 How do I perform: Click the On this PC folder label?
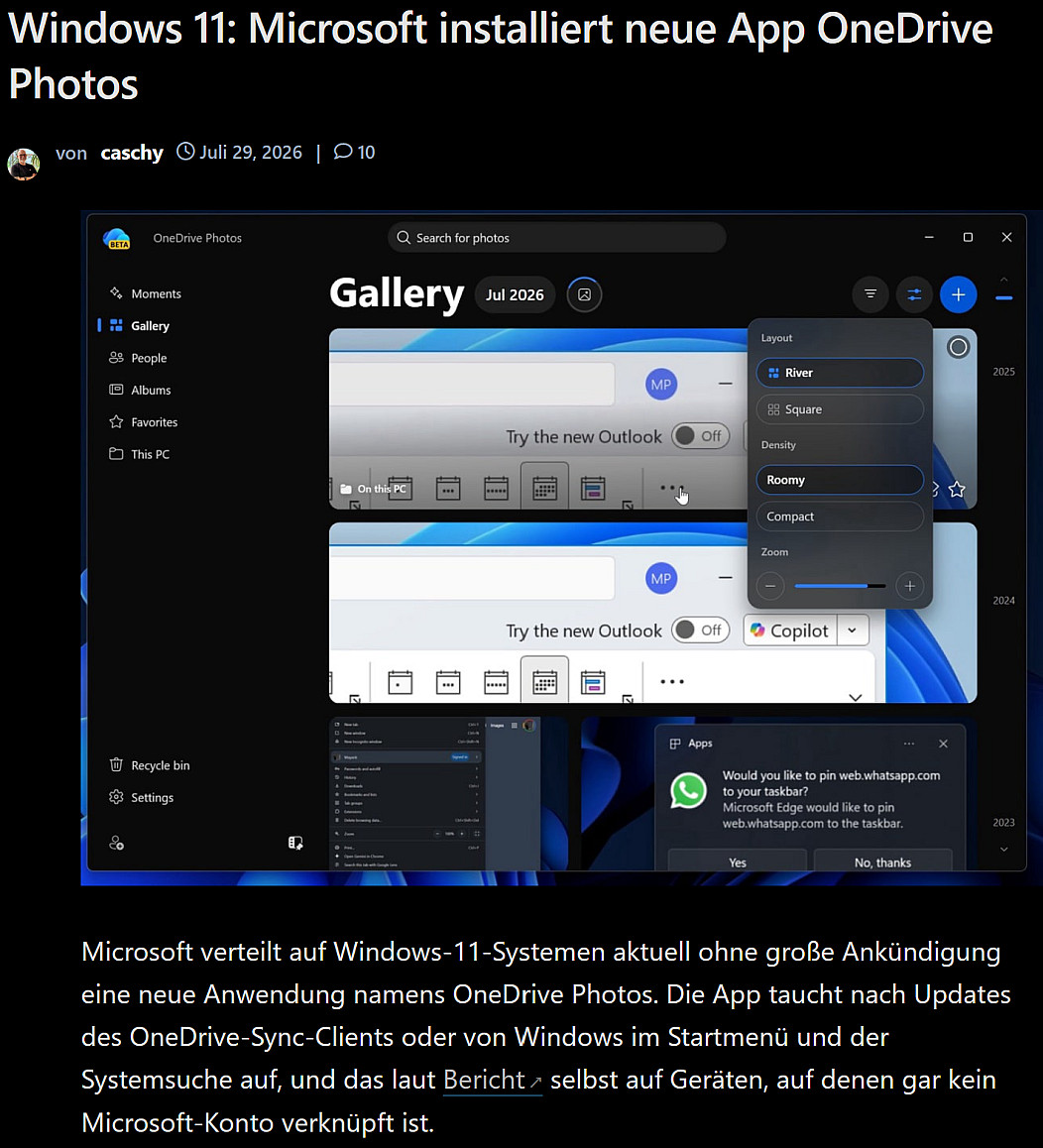pyautogui.click(x=374, y=489)
